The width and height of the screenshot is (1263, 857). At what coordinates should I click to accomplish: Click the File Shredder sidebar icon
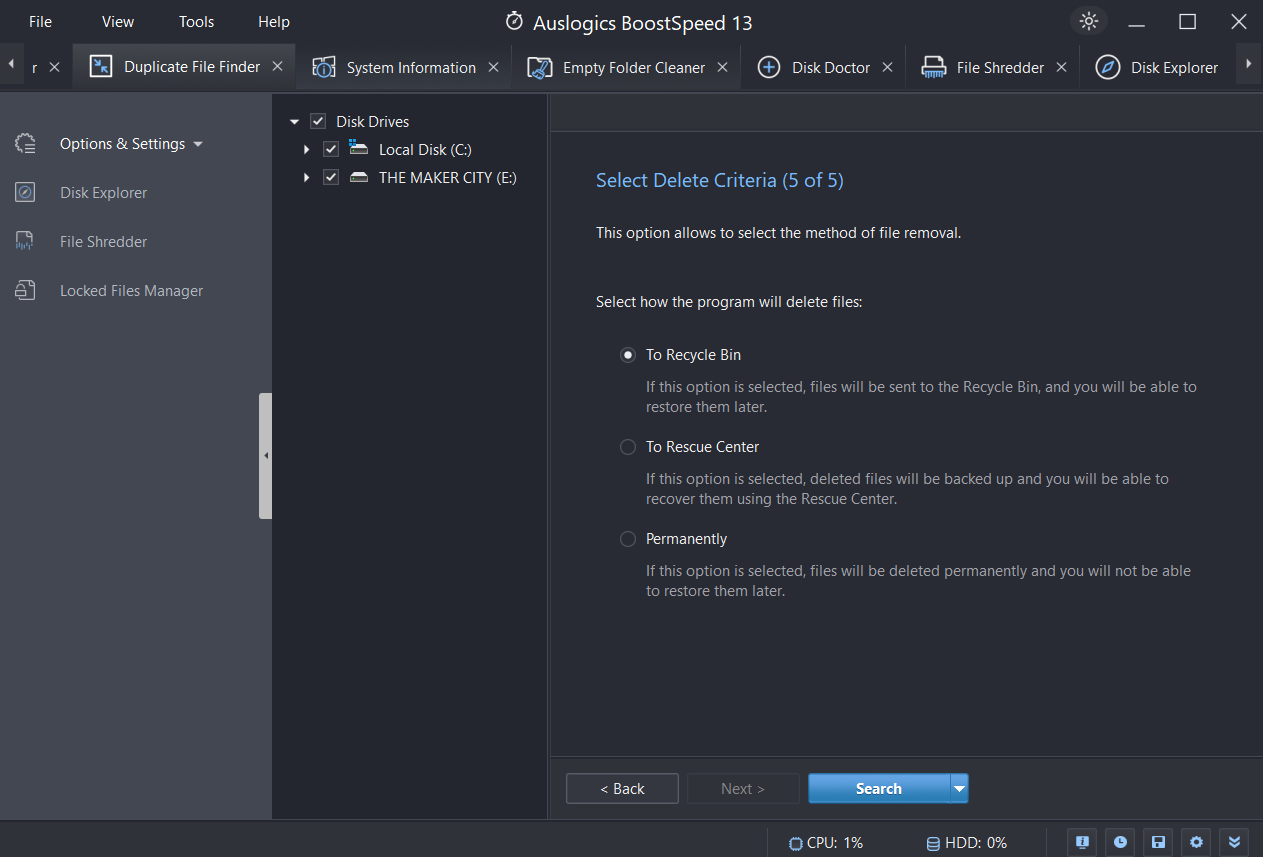point(25,242)
